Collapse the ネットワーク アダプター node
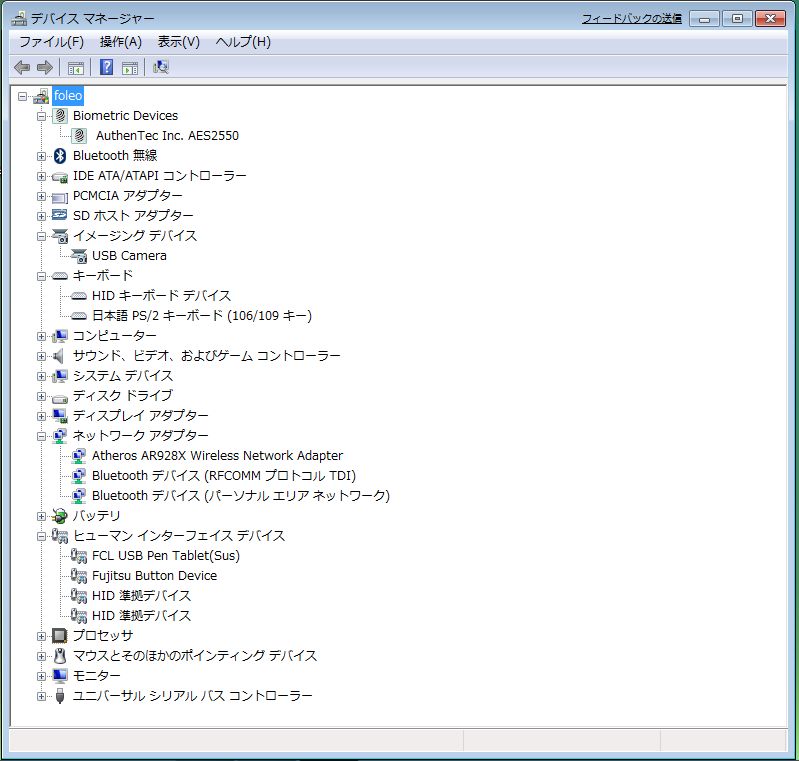This screenshot has width=799, height=761. tap(42, 436)
